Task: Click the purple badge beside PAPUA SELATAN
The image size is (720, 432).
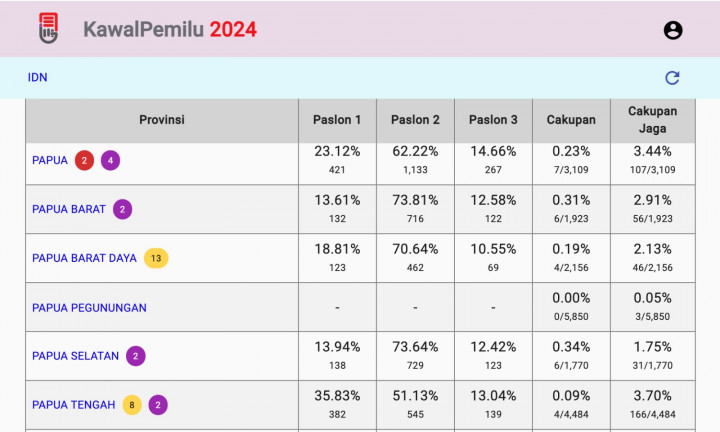Action: coord(136,356)
